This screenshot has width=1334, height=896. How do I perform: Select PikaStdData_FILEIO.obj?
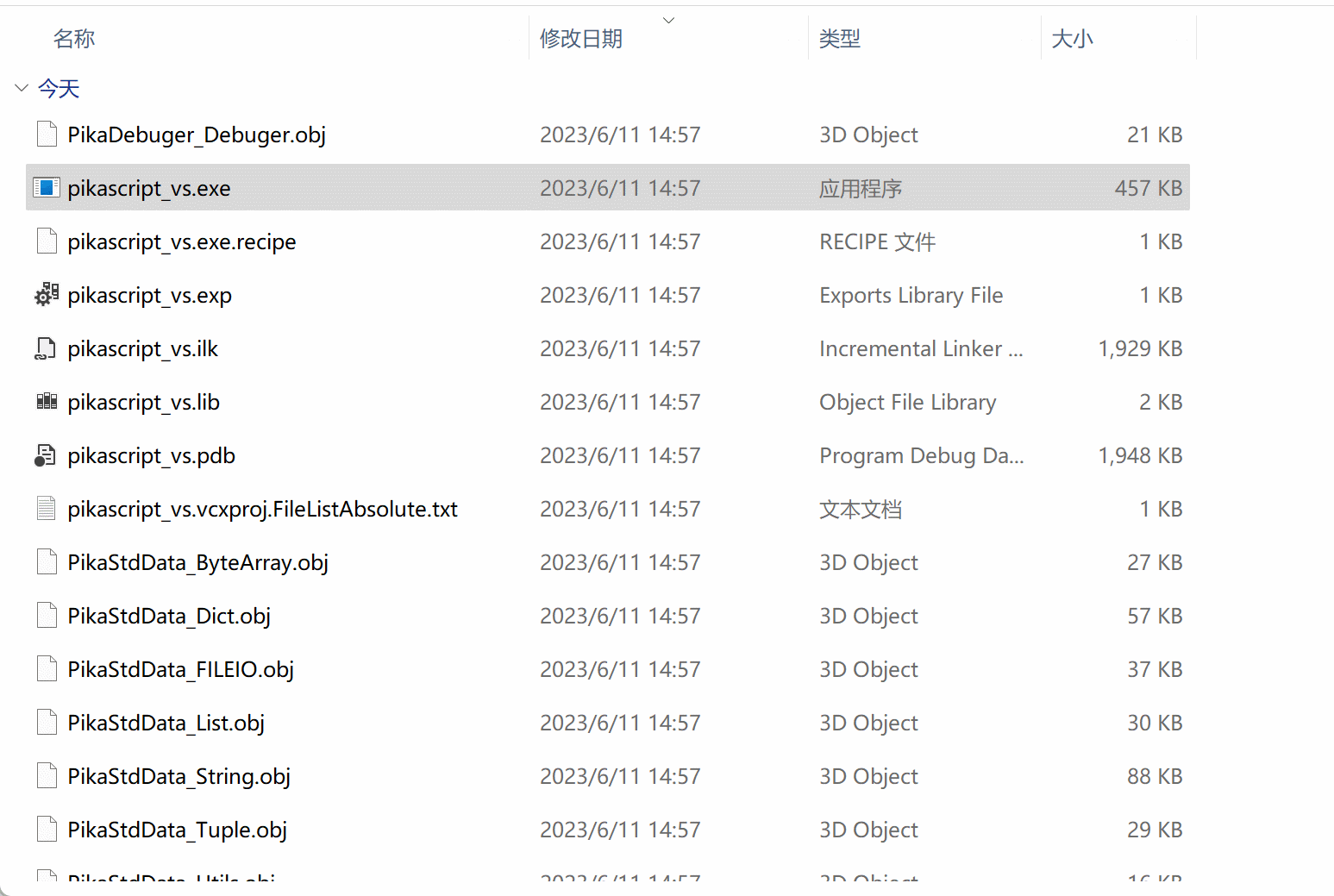pyautogui.click(x=180, y=668)
